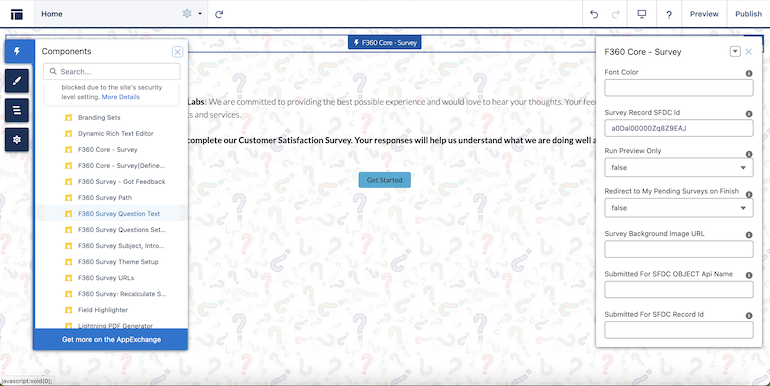Follow the More Details link

click(120, 97)
